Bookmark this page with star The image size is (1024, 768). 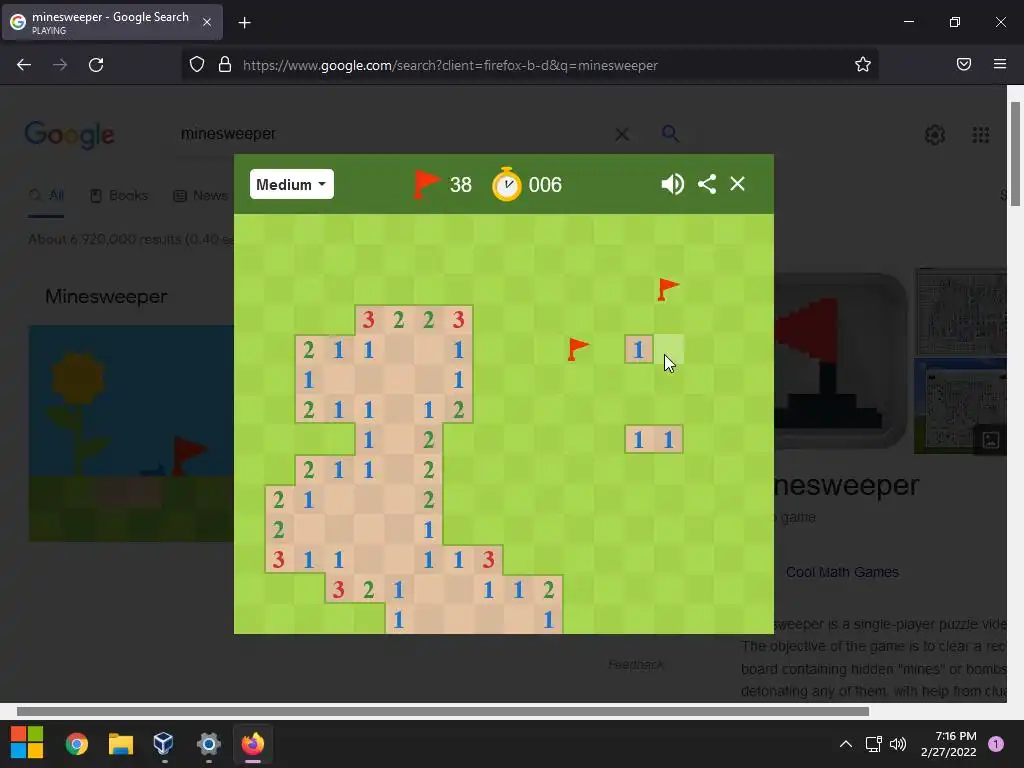[x=863, y=64]
